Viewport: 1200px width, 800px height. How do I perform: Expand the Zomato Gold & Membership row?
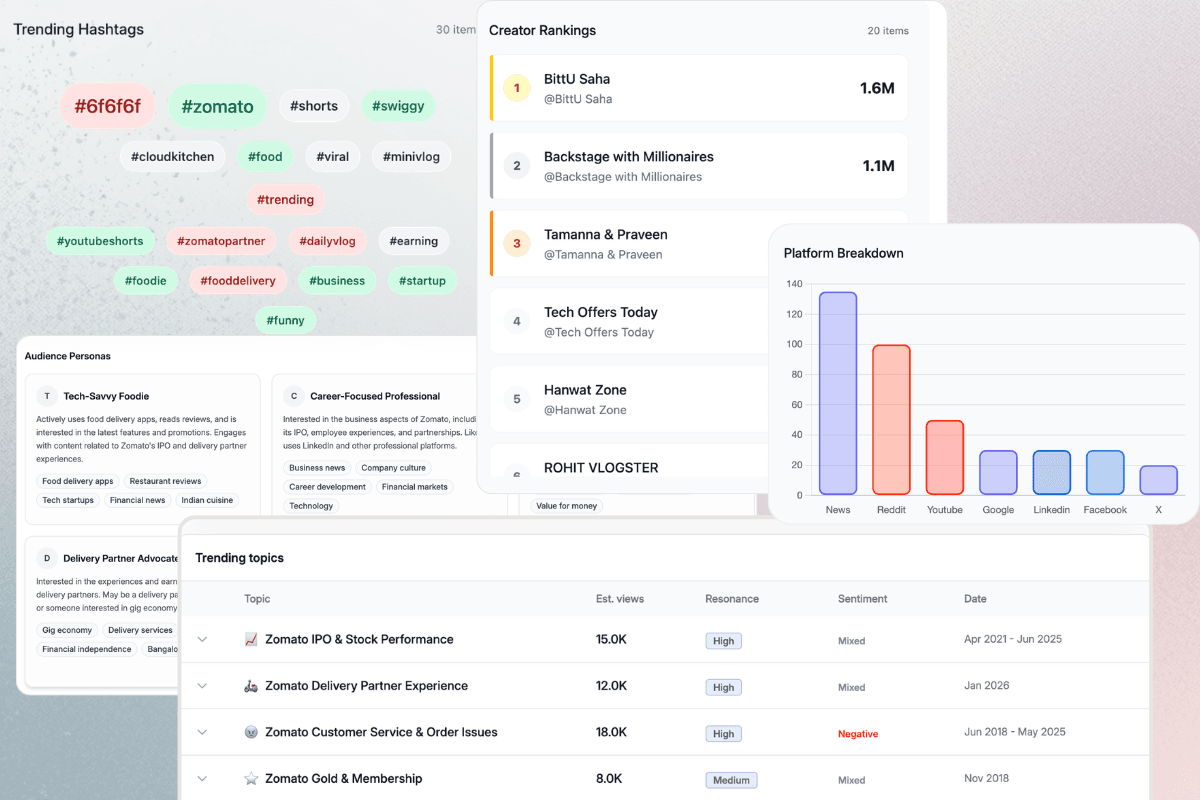click(202, 777)
